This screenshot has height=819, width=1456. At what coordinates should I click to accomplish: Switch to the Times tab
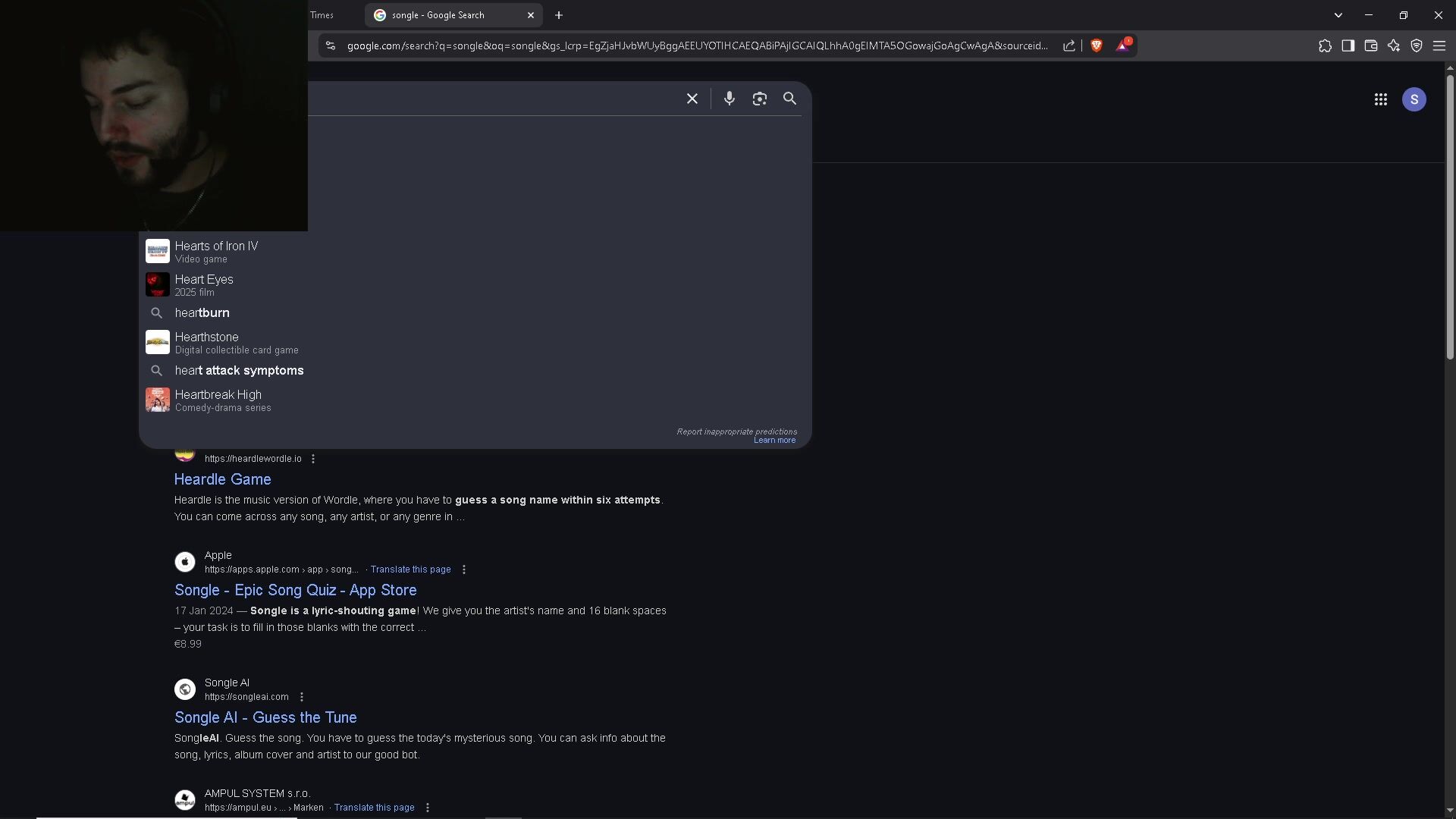pos(322,15)
